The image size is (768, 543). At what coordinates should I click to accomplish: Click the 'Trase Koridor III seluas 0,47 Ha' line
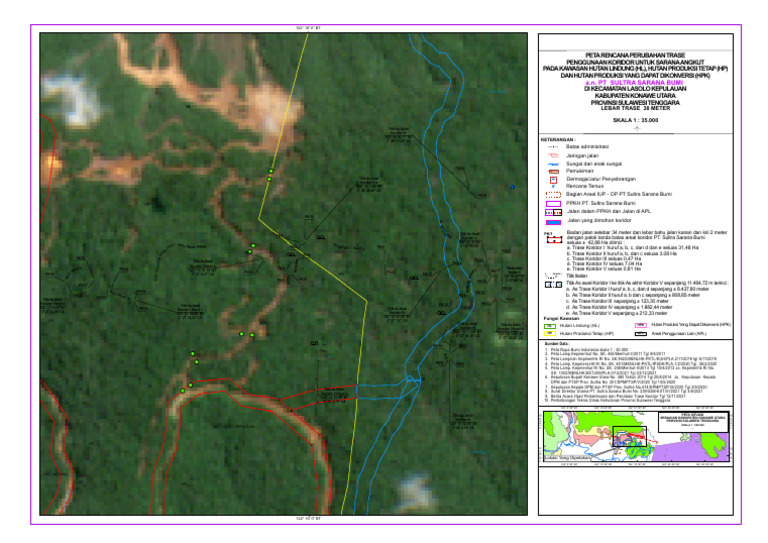(x=604, y=259)
